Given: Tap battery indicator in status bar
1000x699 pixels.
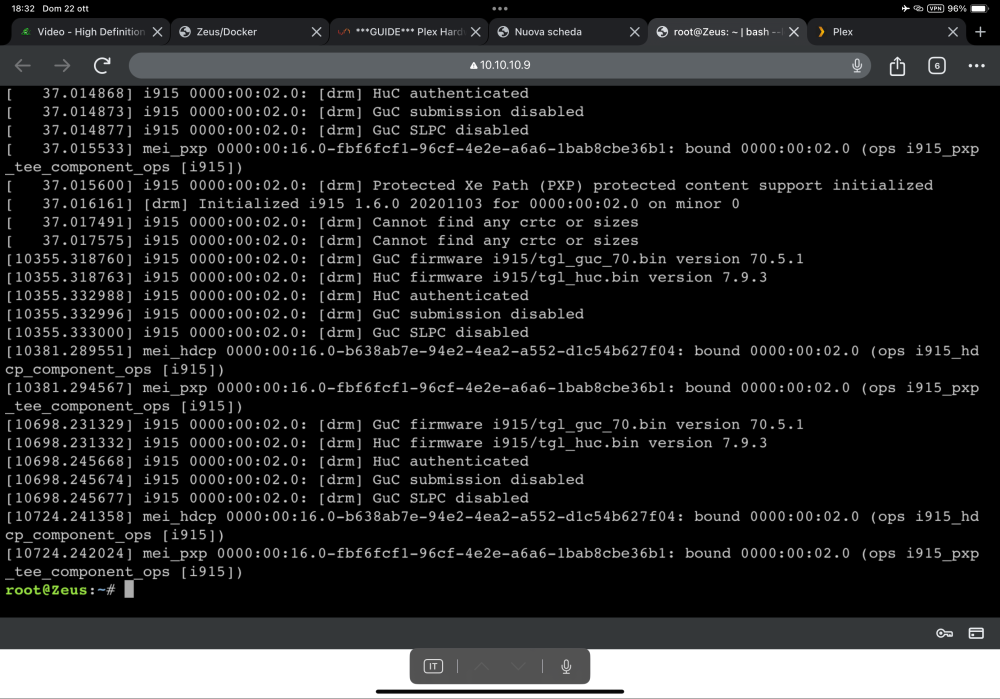Looking at the screenshot, I should pyautogui.click(x=978, y=8).
